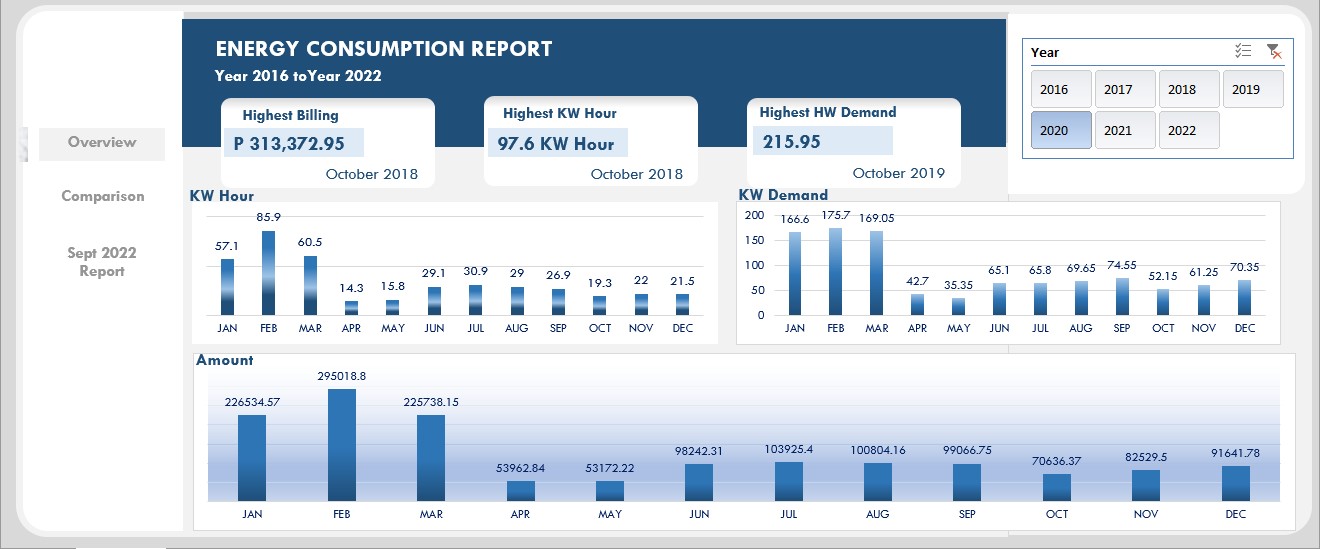This screenshot has width=1320, height=549.
Task: Deselect the highlighted 2020 year button
Action: click(x=1061, y=130)
